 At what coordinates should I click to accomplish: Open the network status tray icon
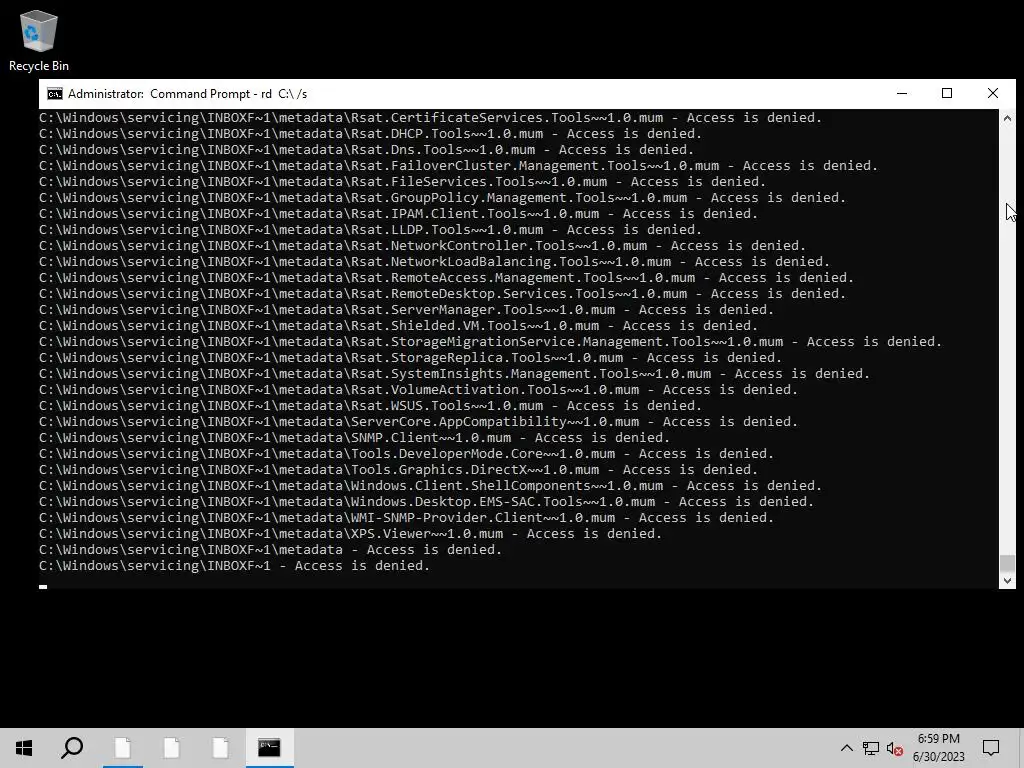tap(871, 748)
